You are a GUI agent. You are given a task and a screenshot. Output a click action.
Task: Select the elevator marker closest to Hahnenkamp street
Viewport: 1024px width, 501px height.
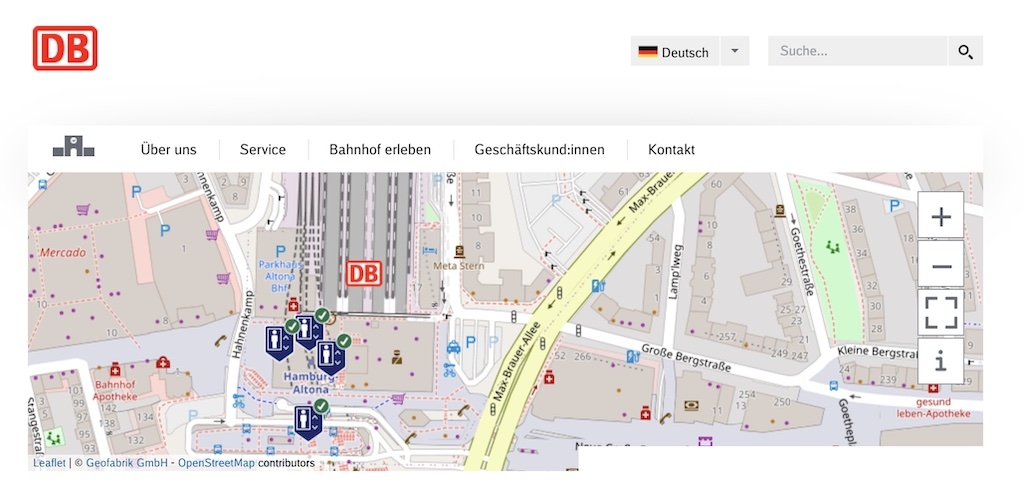click(x=278, y=342)
